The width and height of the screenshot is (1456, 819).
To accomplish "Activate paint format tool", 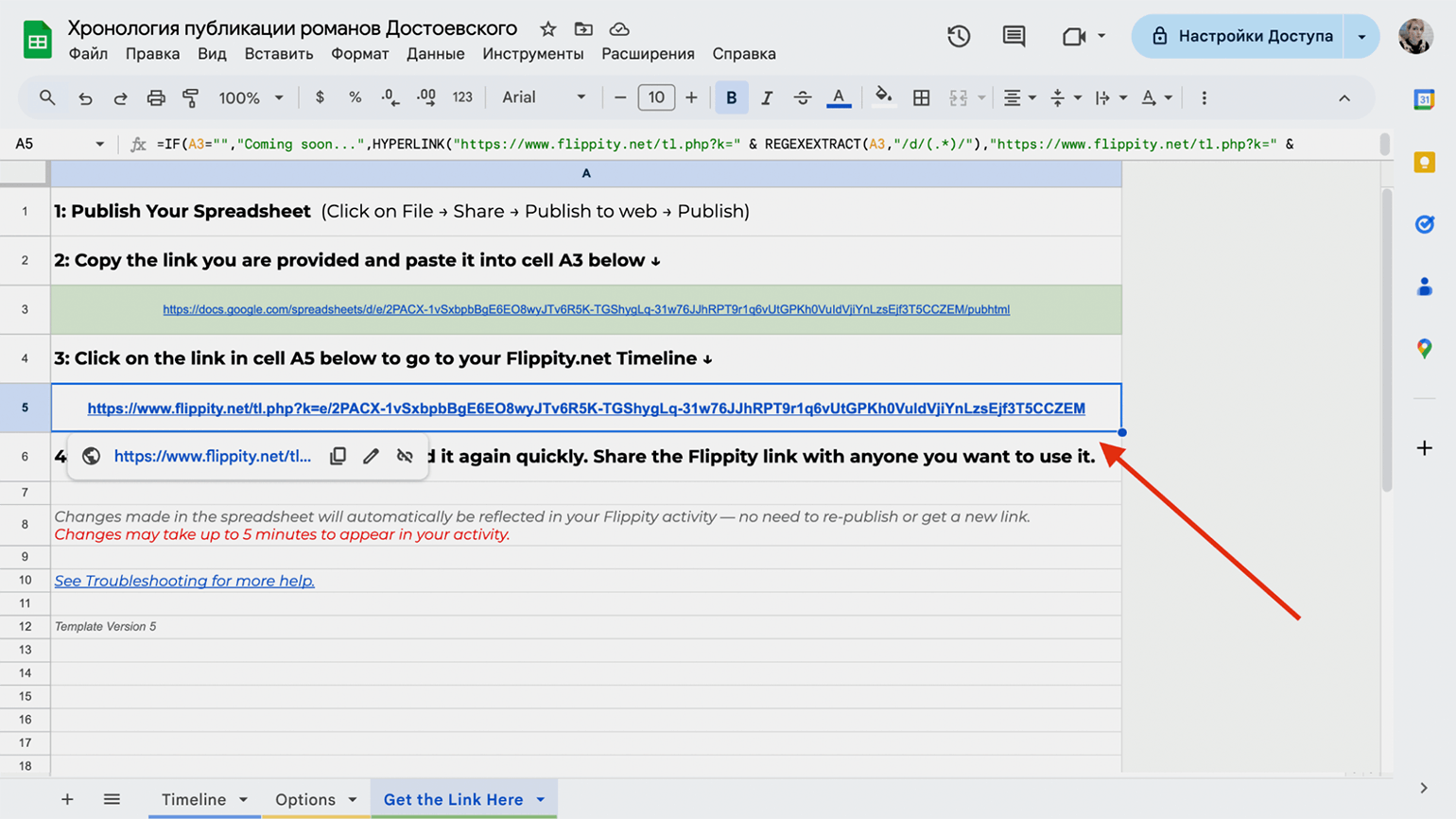I will click(x=191, y=97).
